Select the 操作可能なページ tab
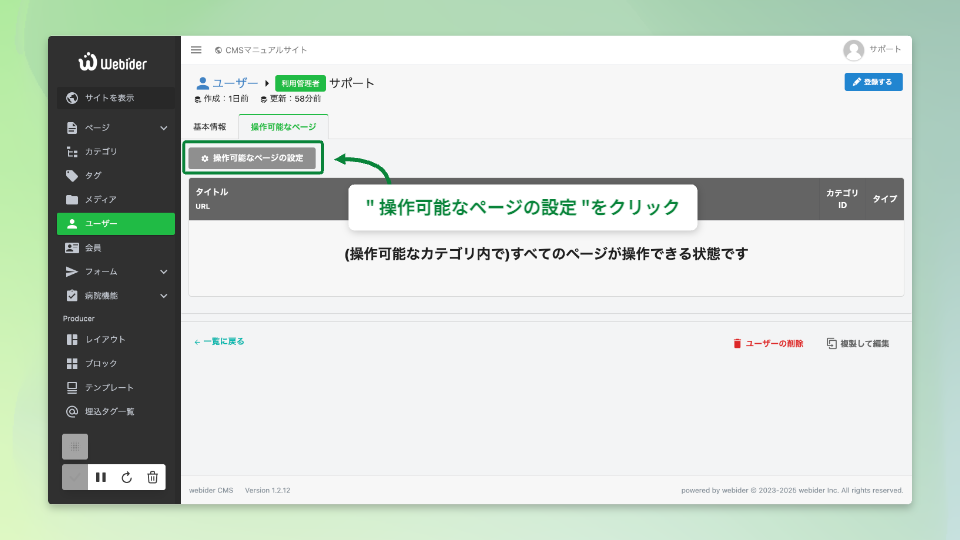The height and width of the screenshot is (540, 960). click(x=283, y=127)
